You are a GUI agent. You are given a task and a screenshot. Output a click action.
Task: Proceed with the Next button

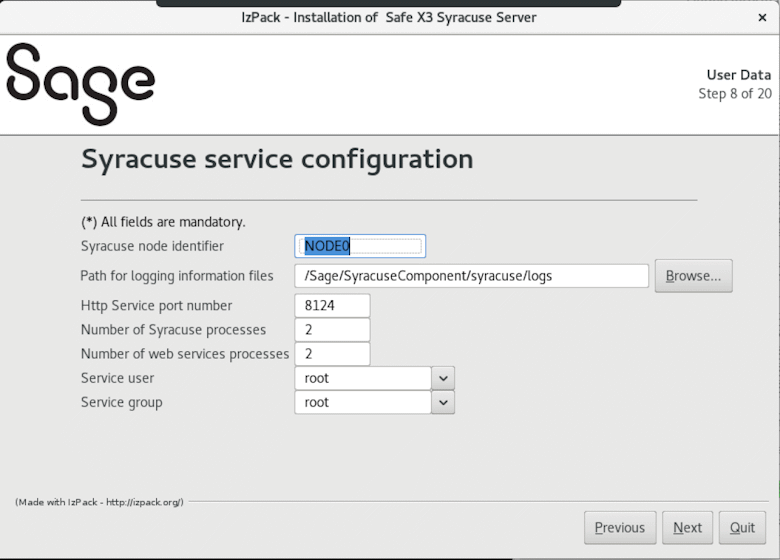click(687, 528)
